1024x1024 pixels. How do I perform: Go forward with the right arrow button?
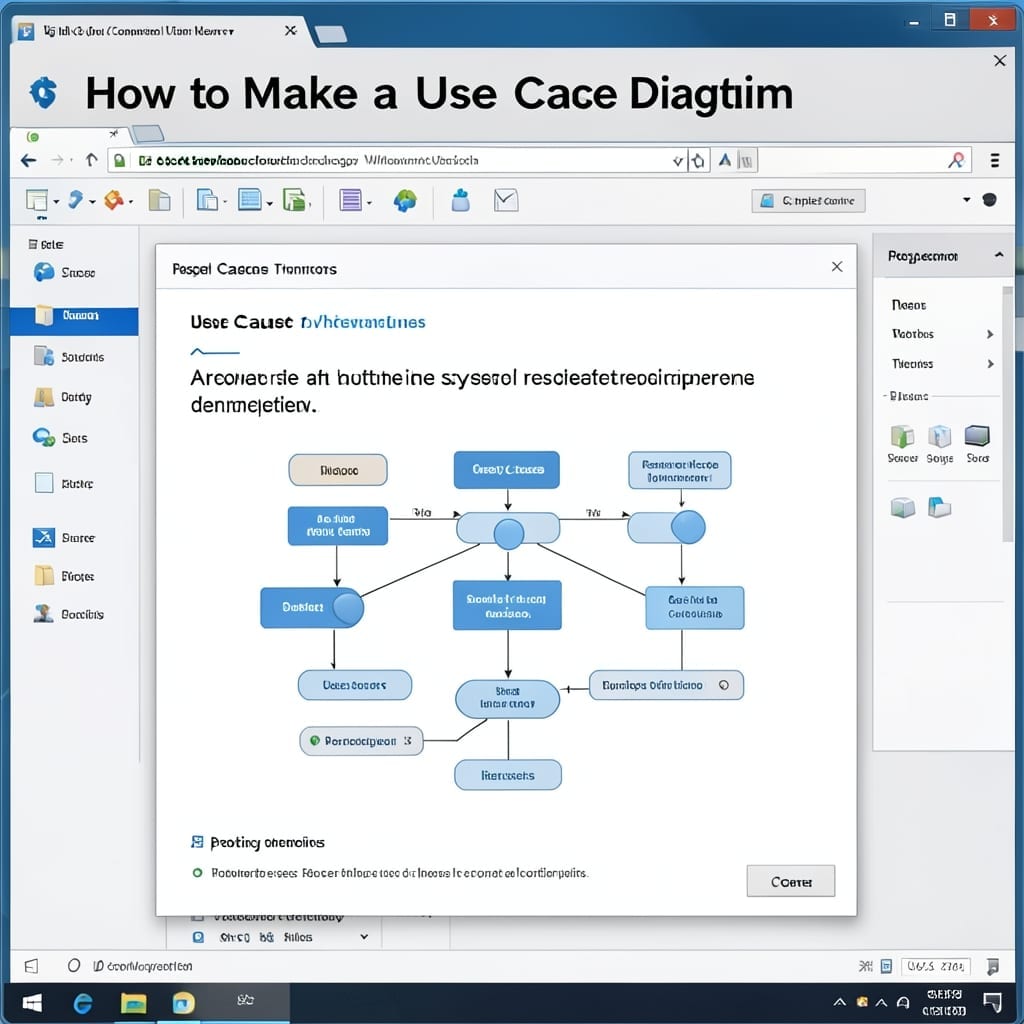point(57,161)
